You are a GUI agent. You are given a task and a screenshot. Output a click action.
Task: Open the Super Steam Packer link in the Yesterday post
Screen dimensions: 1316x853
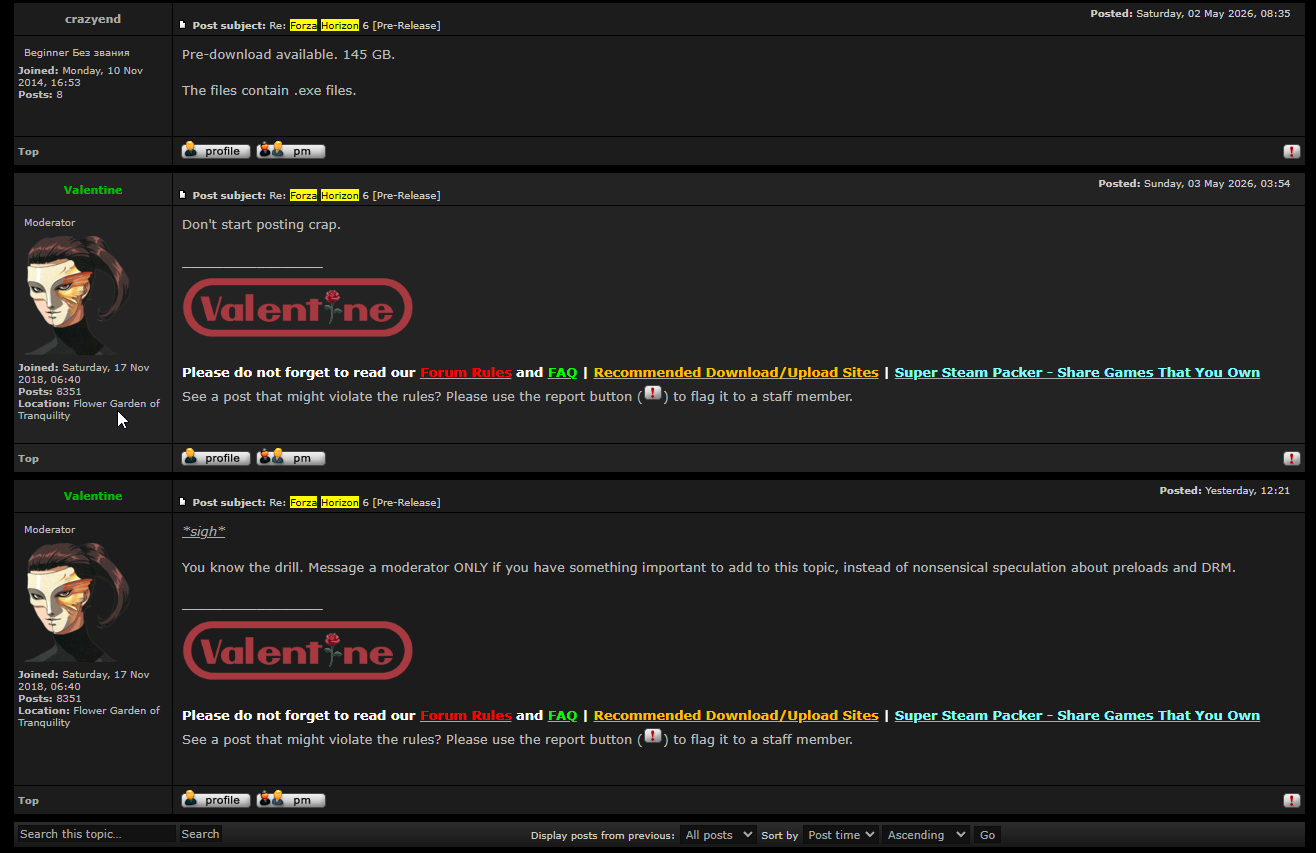1077,716
